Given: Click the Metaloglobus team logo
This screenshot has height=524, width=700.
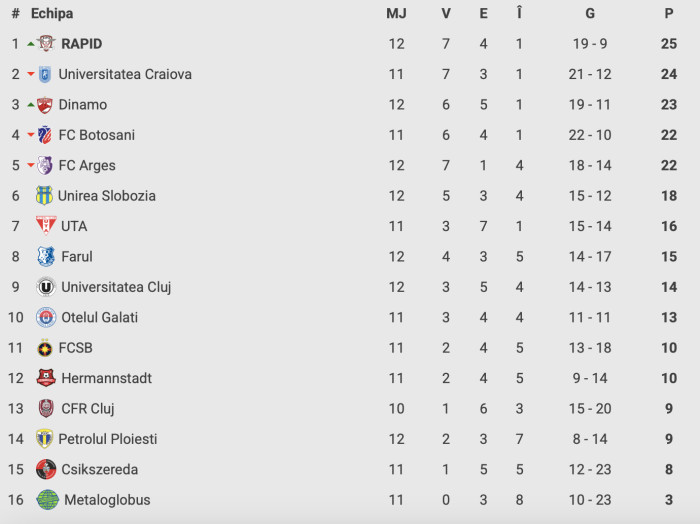Looking at the screenshot, I should point(47,500).
